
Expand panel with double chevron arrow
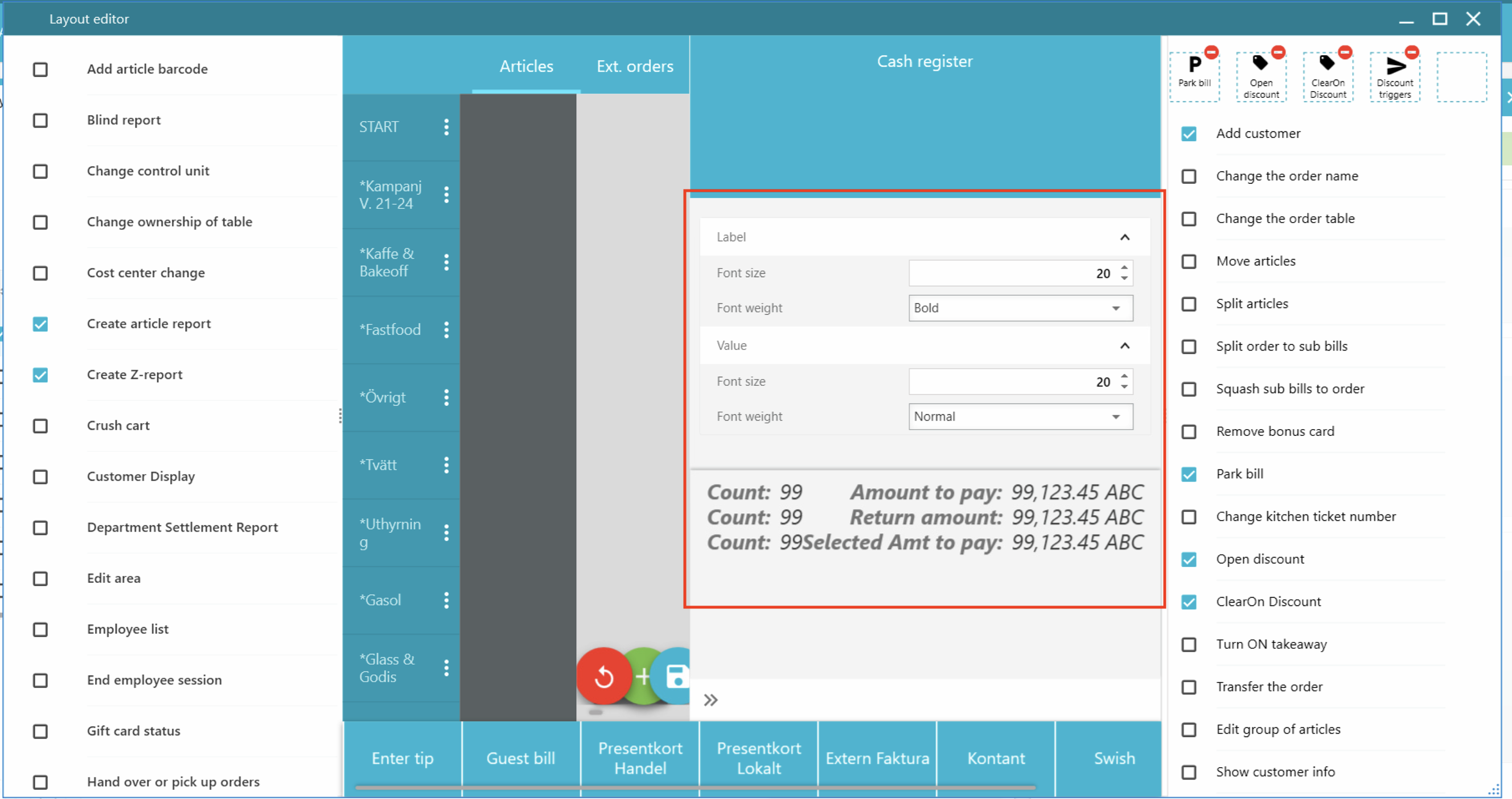pos(710,700)
